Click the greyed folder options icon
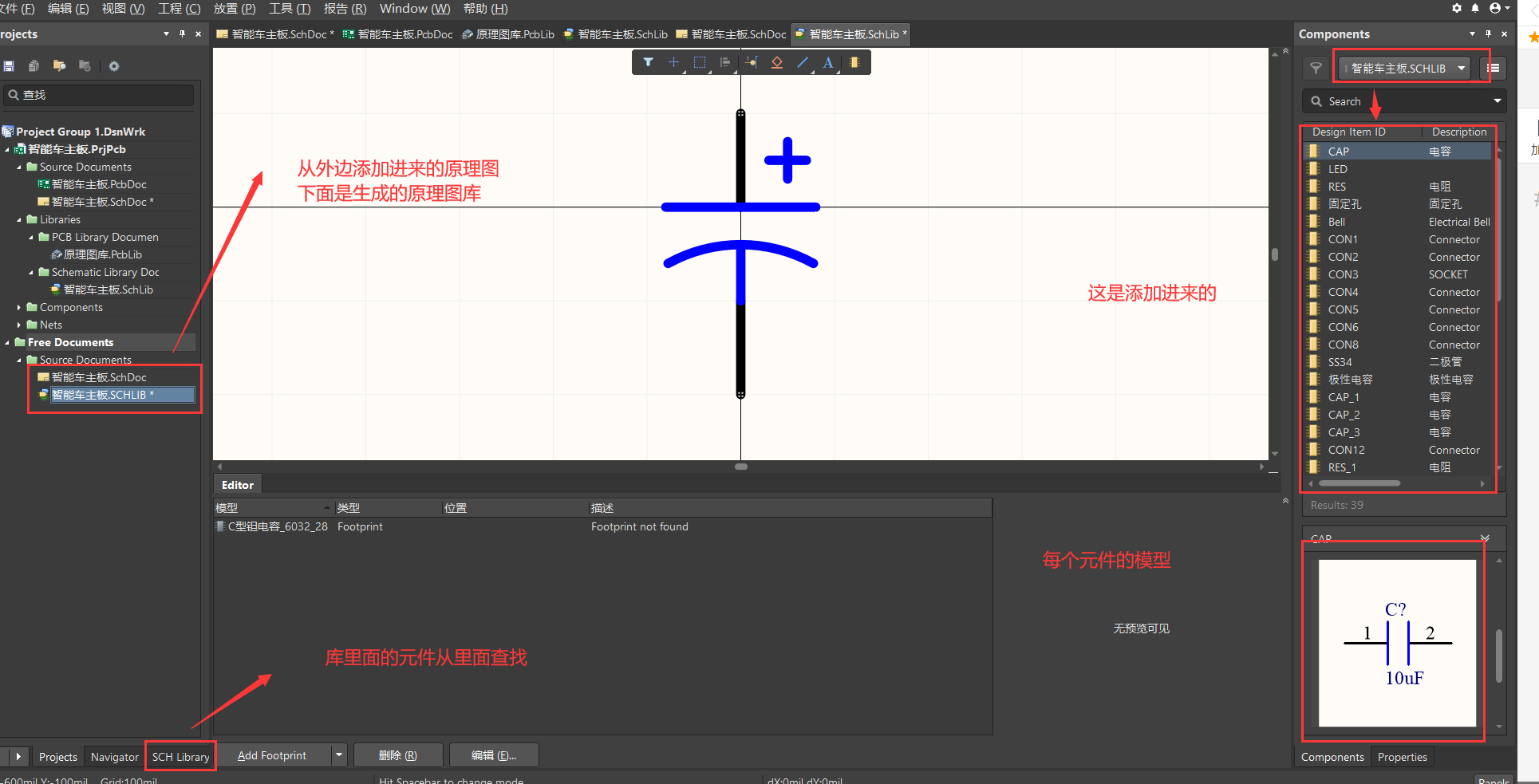This screenshot has height=784, width=1539. 85,66
